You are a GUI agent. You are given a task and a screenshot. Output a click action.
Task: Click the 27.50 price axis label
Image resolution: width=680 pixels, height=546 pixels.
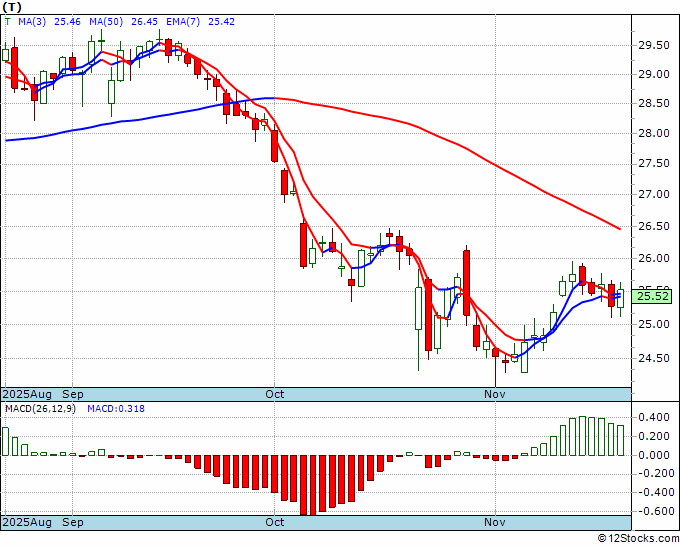654,163
